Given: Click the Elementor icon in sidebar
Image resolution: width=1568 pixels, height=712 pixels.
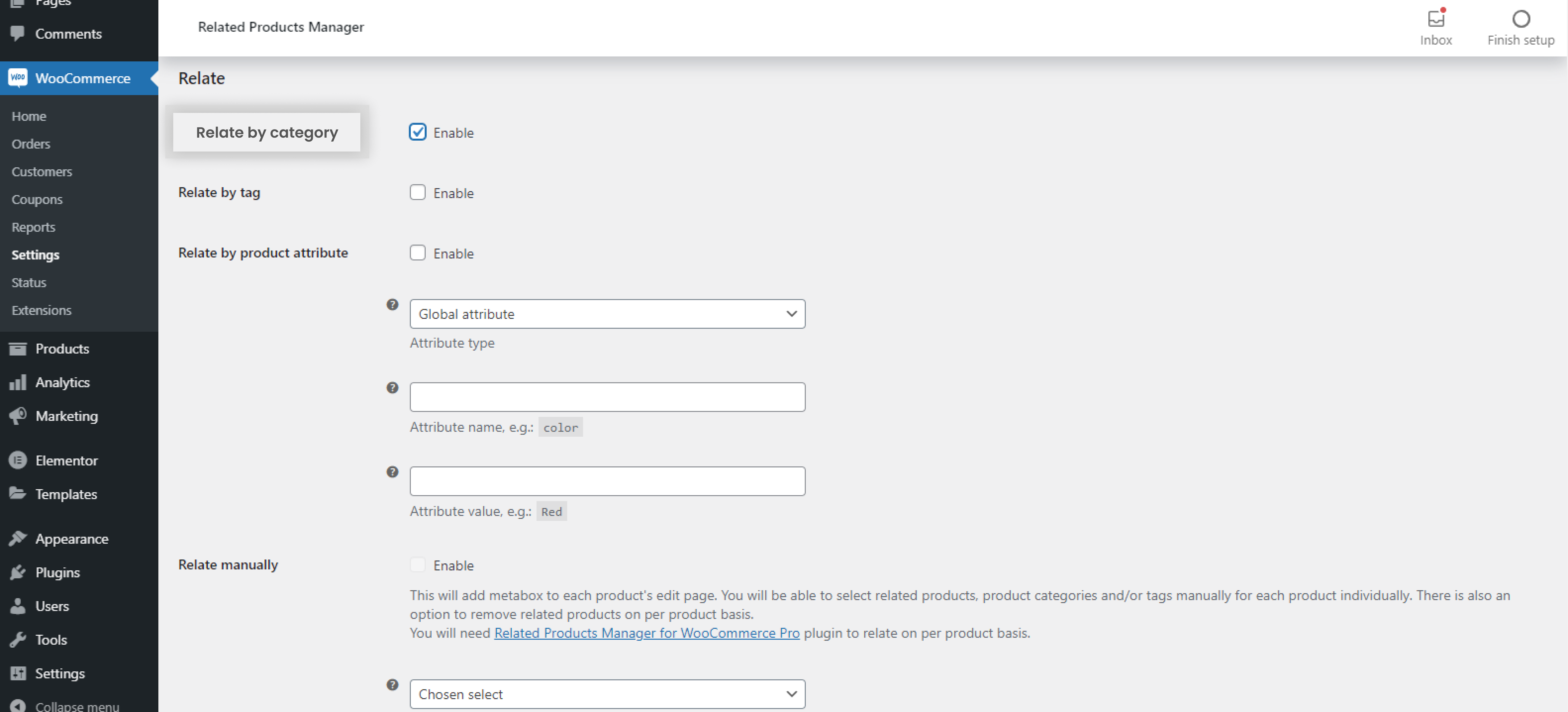Looking at the screenshot, I should pyautogui.click(x=18, y=460).
